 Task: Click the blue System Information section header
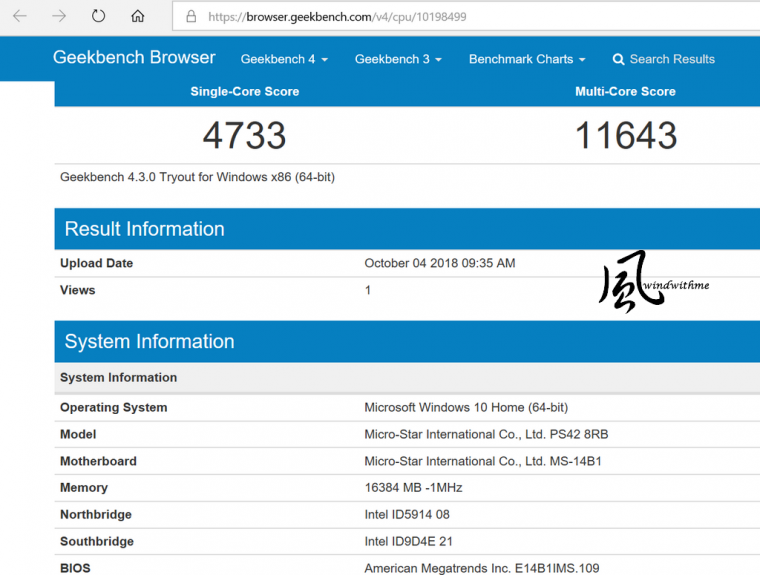(149, 341)
